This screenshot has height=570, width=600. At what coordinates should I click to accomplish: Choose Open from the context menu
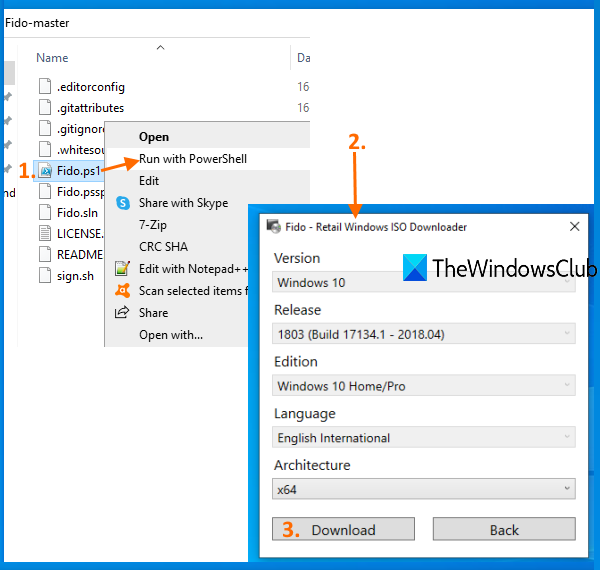tap(207, 137)
